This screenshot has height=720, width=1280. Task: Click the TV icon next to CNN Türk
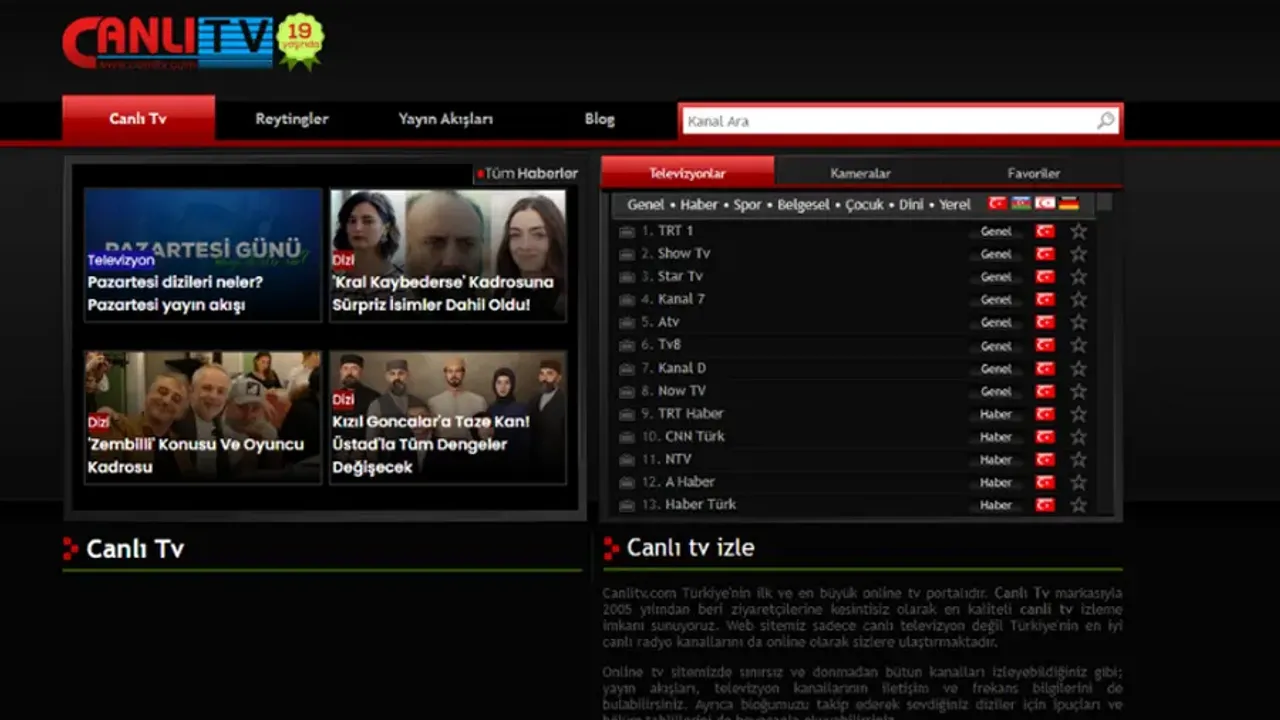point(627,437)
